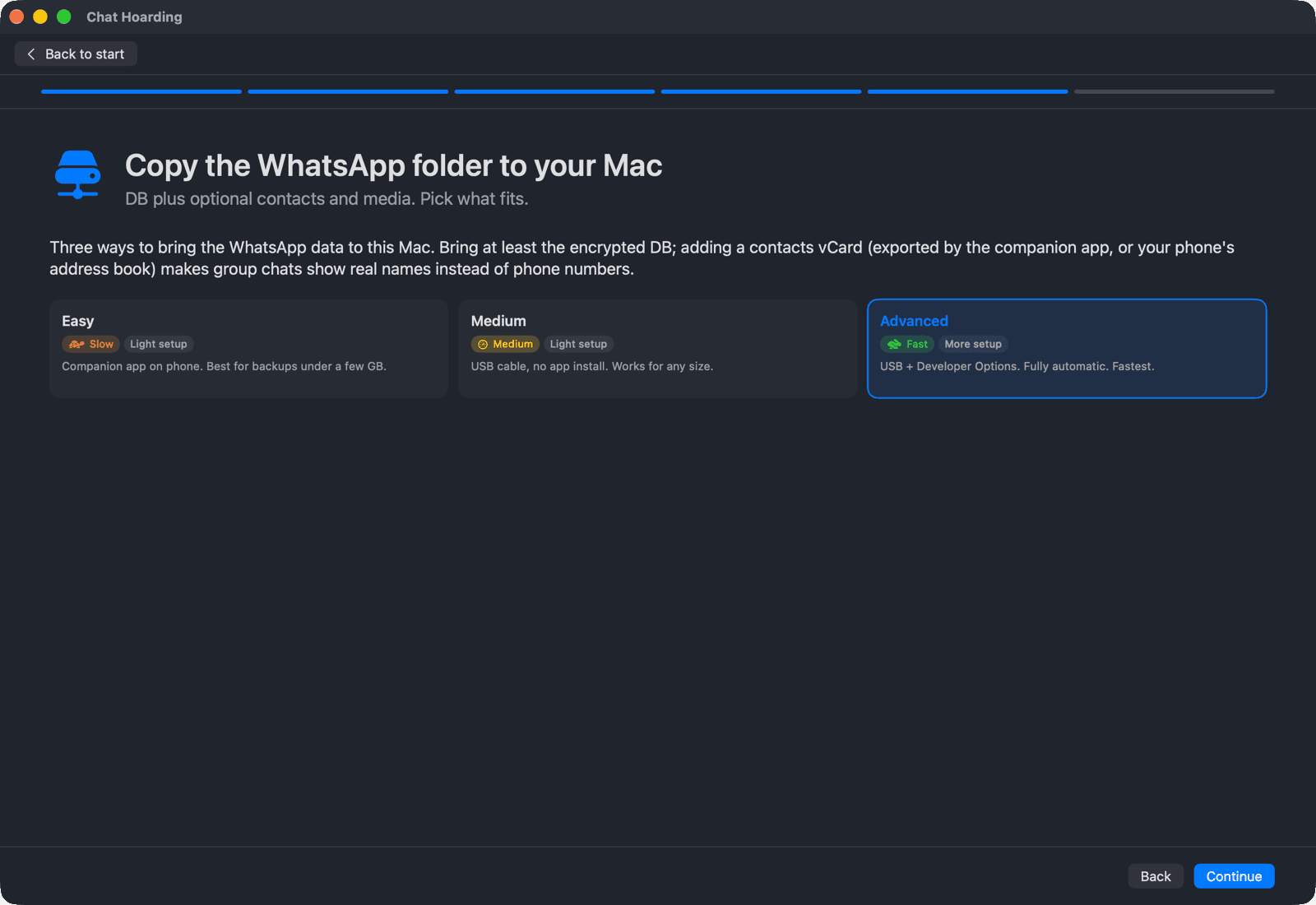Click the 'Fast' speed label

917,344
